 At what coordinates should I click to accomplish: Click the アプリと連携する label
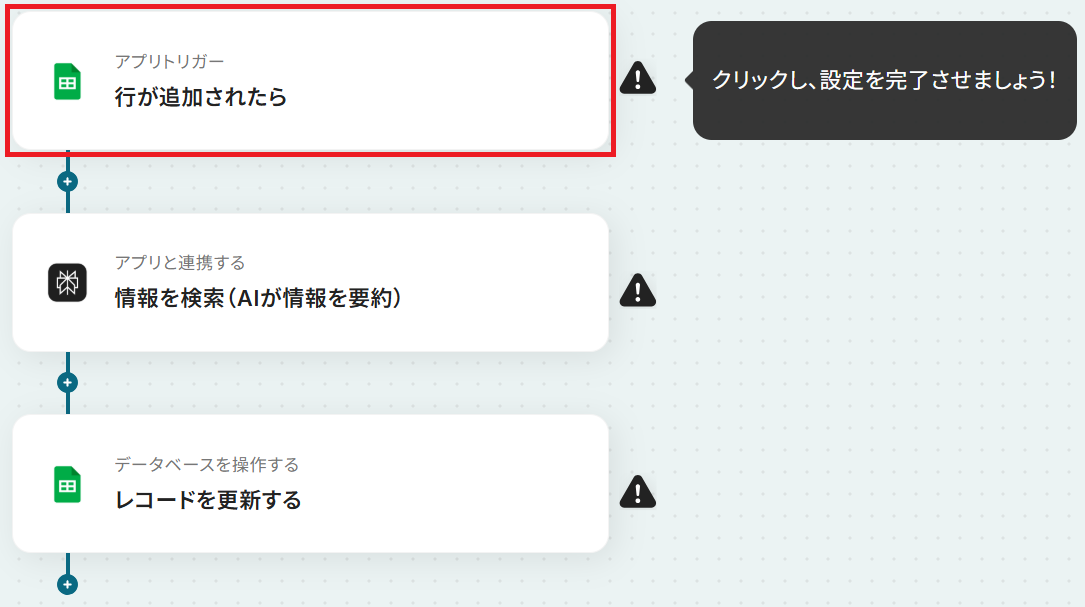[180, 263]
